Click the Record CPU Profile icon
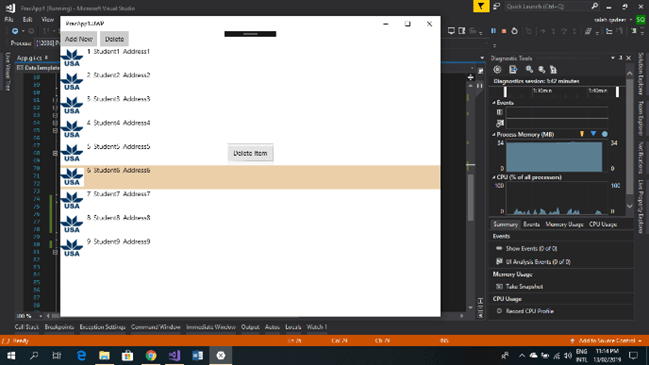The height and width of the screenshot is (365, 649). (x=499, y=311)
